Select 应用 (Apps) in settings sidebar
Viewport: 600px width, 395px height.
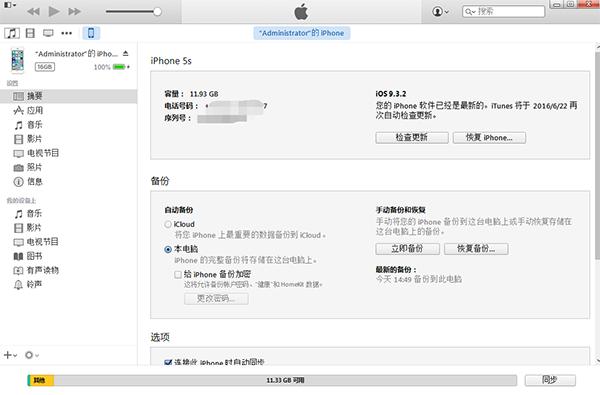click(x=35, y=110)
